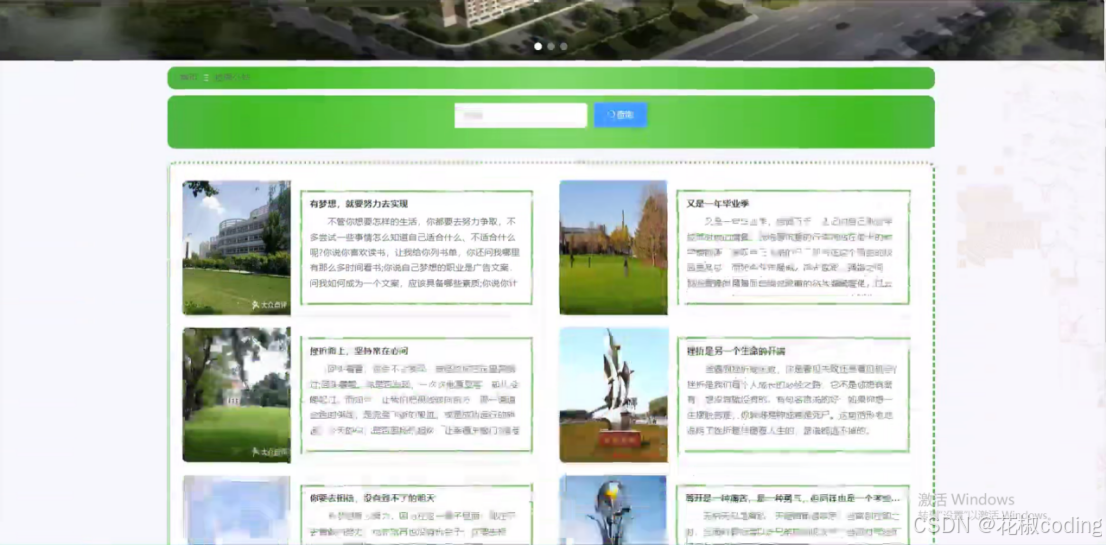Open the blurry light-blue thumbnail in the bottom row
The image size is (1106, 545).
[x=236, y=510]
